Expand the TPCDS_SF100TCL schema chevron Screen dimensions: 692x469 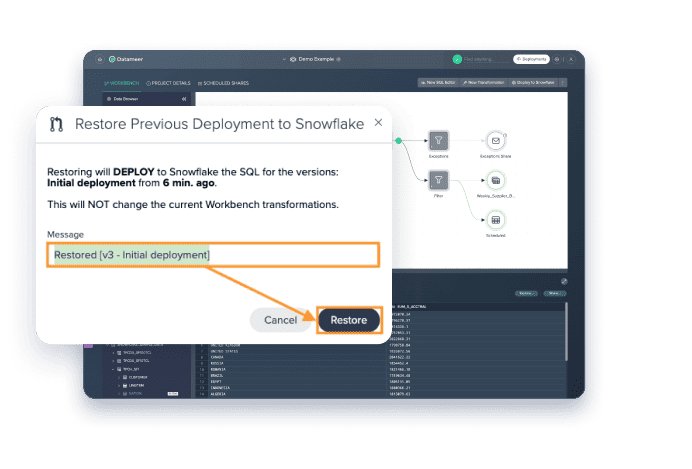pyautogui.click(x=113, y=353)
